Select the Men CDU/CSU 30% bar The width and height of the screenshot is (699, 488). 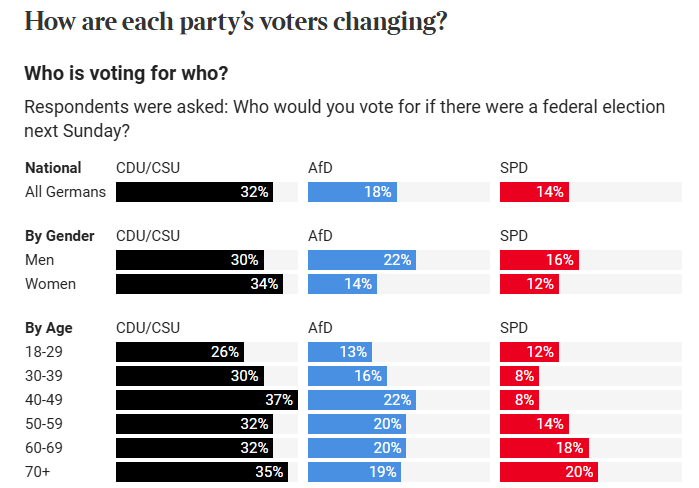tap(190, 260)
